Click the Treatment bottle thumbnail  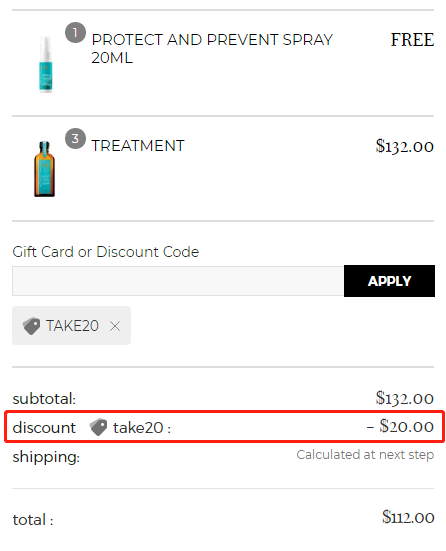tap(44, 169)
